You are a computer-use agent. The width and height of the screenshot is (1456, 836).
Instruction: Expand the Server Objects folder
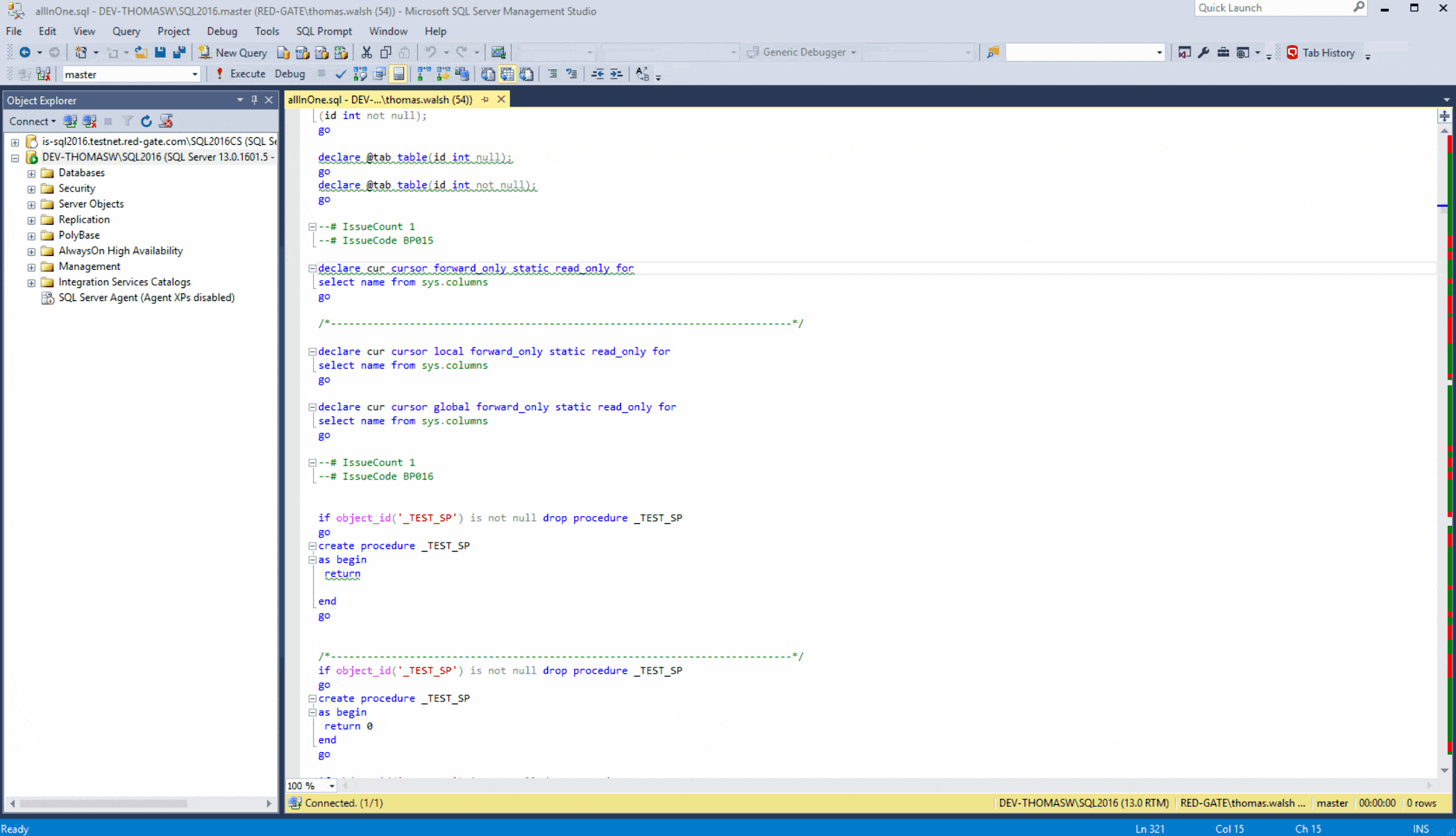pos(31,205)
